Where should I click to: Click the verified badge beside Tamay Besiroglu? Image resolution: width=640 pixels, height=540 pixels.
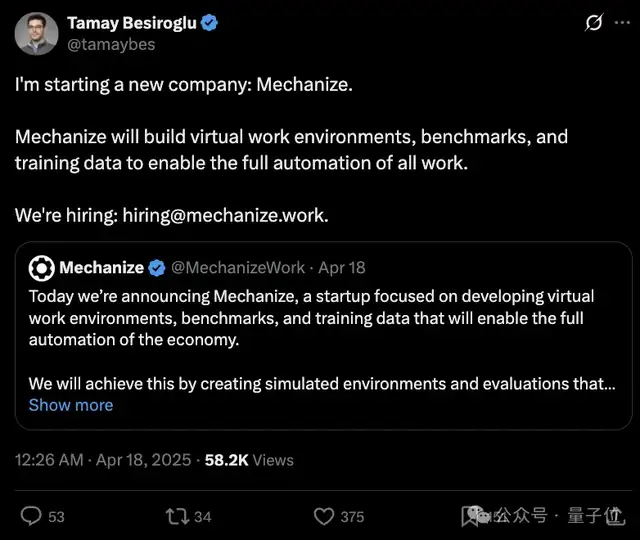tap(210, 23)
